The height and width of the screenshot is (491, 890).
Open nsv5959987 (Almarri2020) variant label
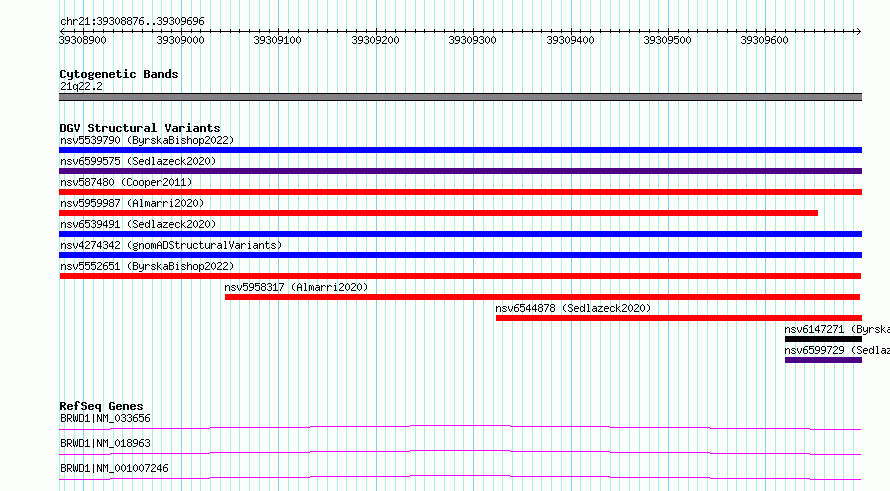tap(132, 203)
